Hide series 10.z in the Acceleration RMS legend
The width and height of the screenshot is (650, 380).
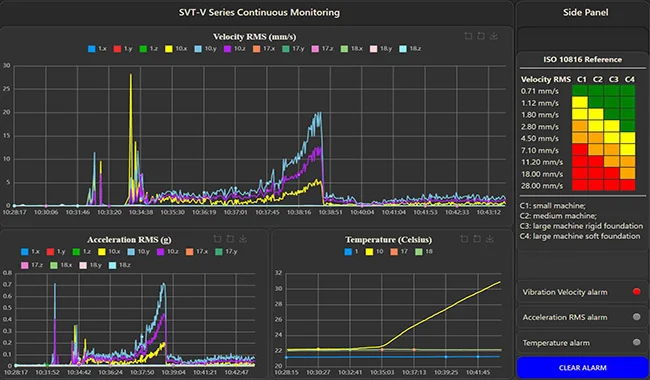pyautogui.click(x=168, y=252)
